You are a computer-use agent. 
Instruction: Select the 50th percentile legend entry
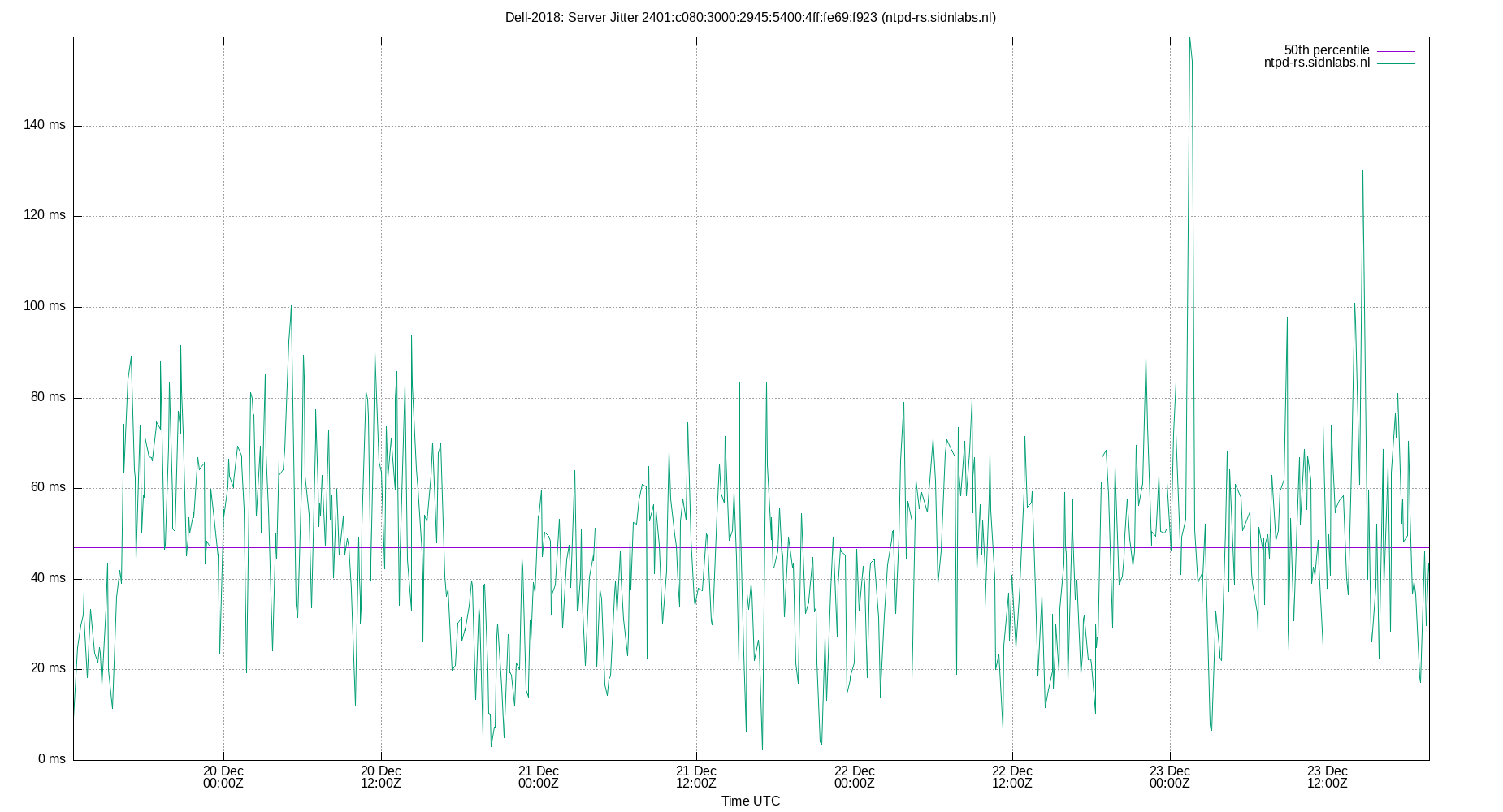pos(1326,50)
